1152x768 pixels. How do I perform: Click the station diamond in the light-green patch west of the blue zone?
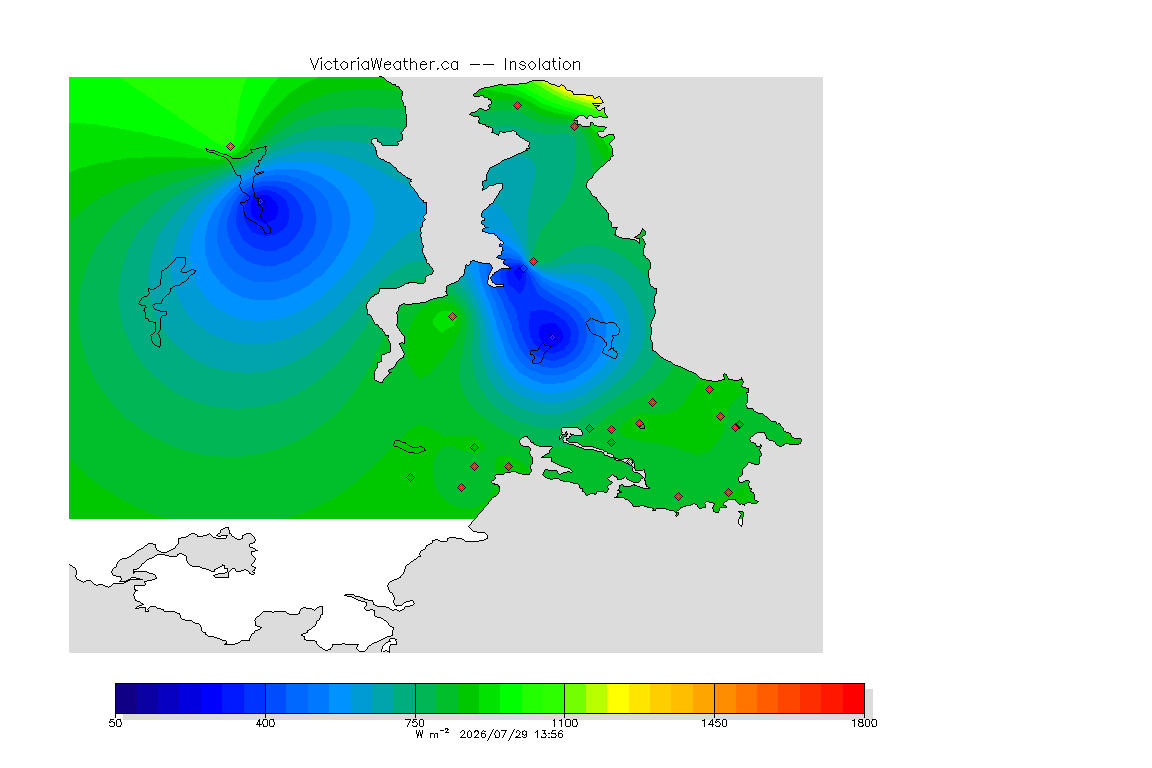click(453, 317)
